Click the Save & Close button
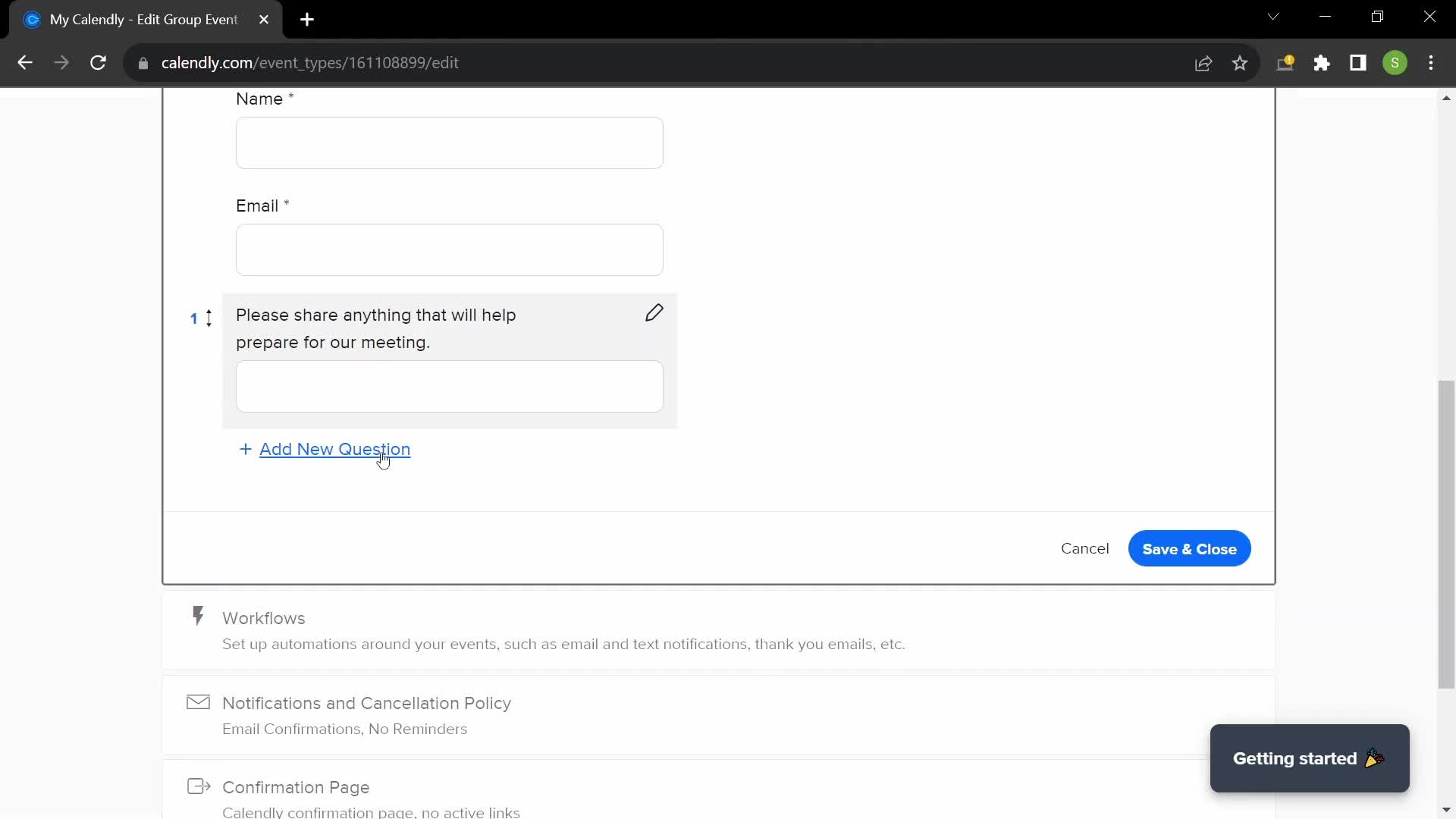 pyautogui.click(x=1190, y=549)
